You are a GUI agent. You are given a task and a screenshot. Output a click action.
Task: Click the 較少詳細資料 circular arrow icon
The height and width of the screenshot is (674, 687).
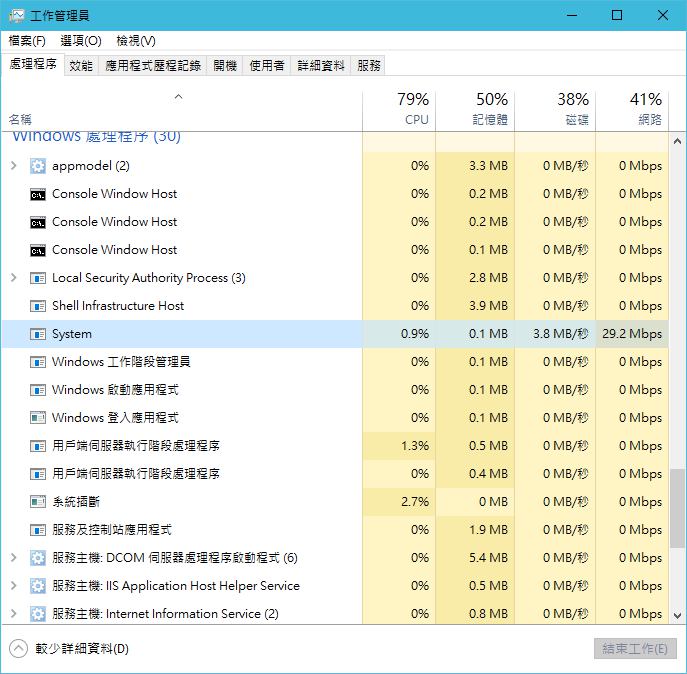click(x=18, y=649)
